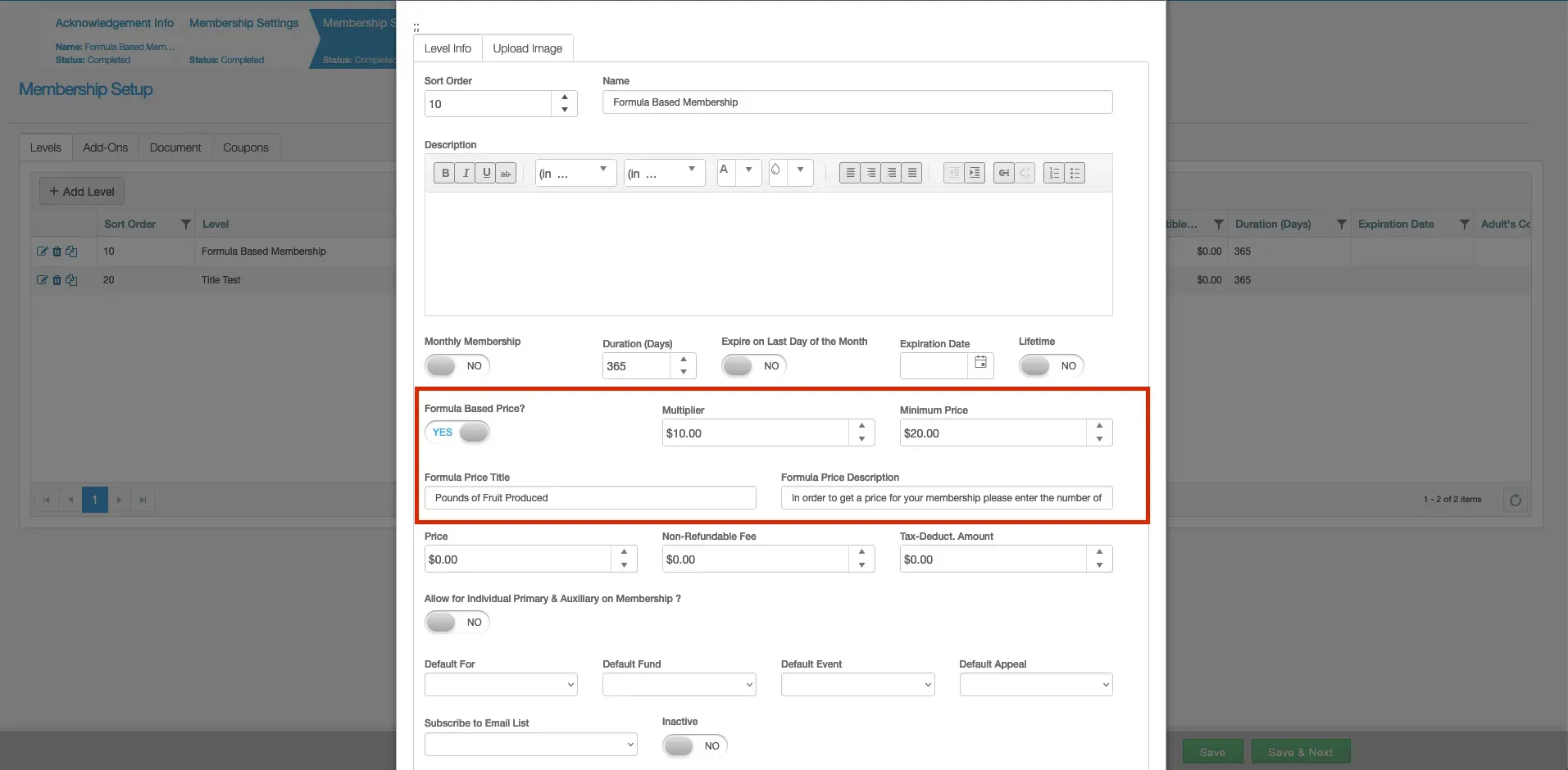Viewport: 1568px width, 770px height.
Task: Increase the Sort Order value
Action: coord(565,97)
